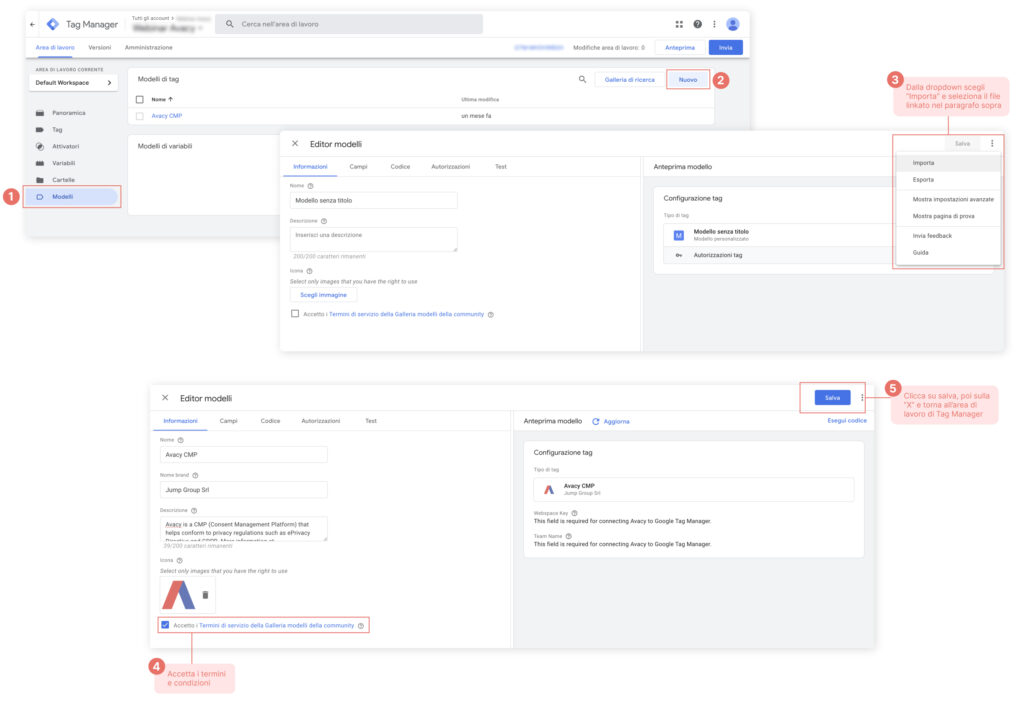The image size is (1024, 703).
Task: Open Modelli in the sidebar
Action: click(x=71, y=197)
